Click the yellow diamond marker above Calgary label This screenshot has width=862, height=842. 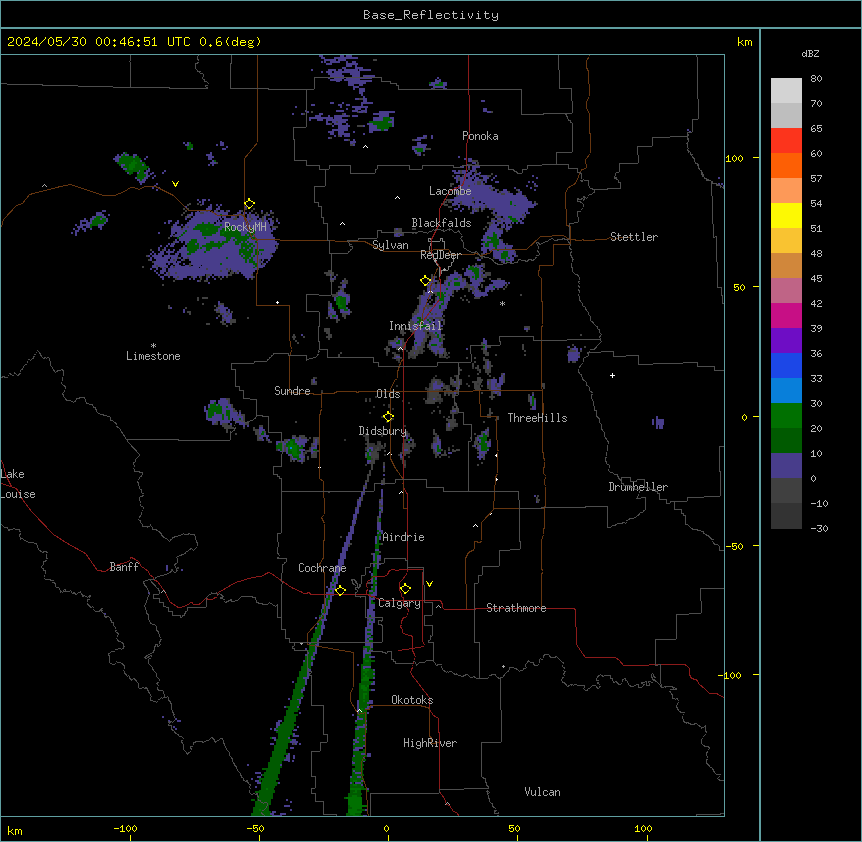pyautogui.click(x=405, y=589)
